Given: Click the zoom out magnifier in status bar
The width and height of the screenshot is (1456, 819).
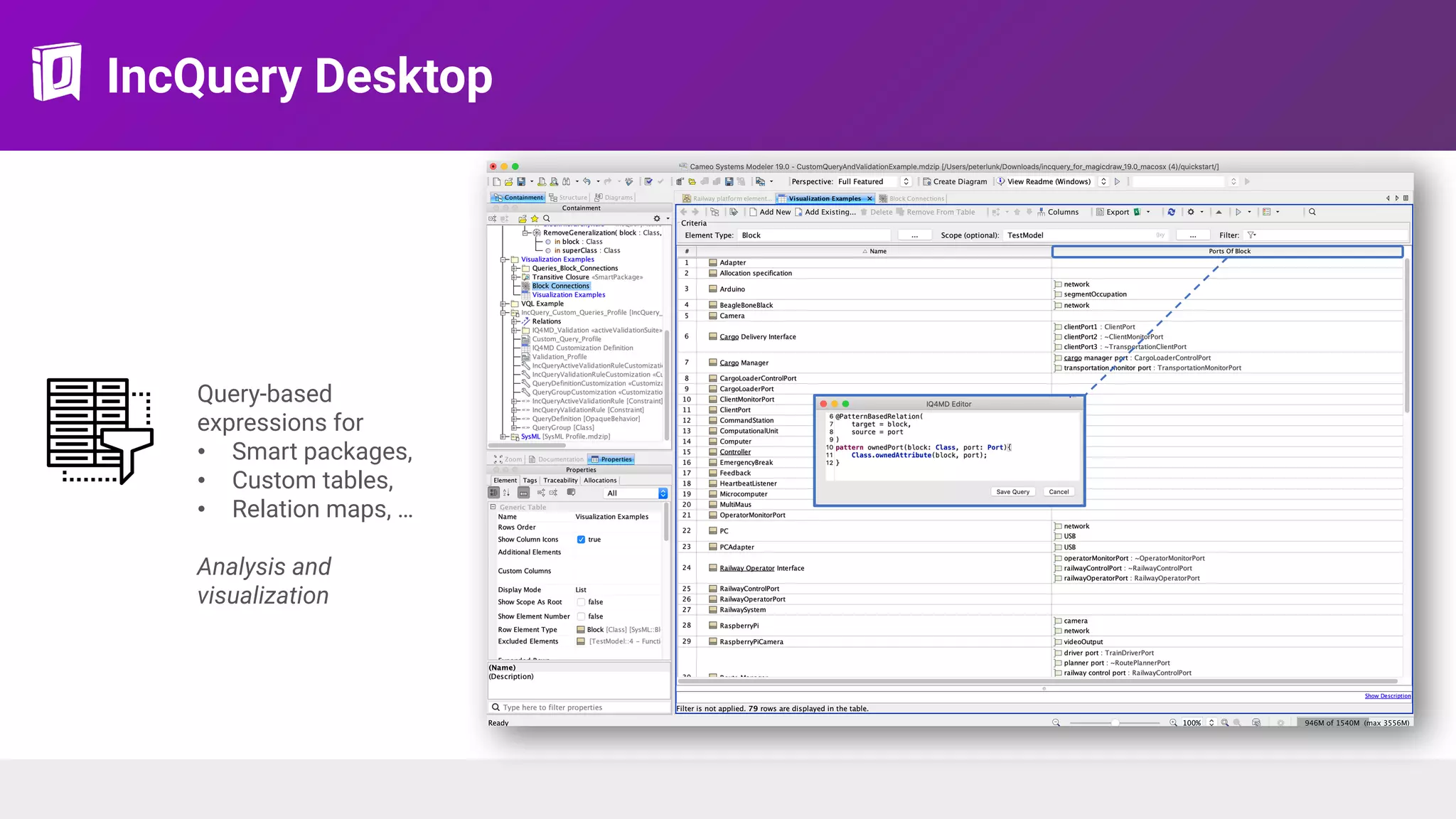Looking at the screenshot, I should (1056, 723).
